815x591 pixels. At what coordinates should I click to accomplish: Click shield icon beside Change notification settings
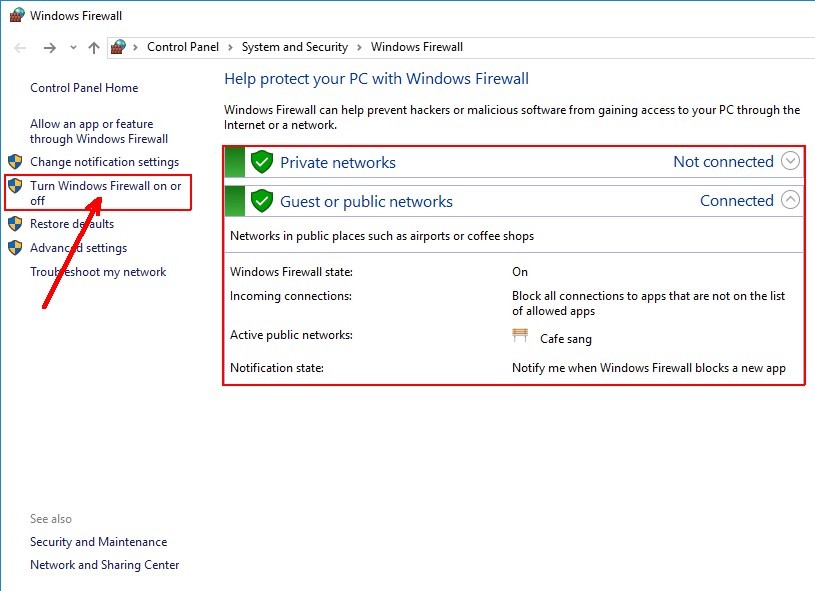15,162
